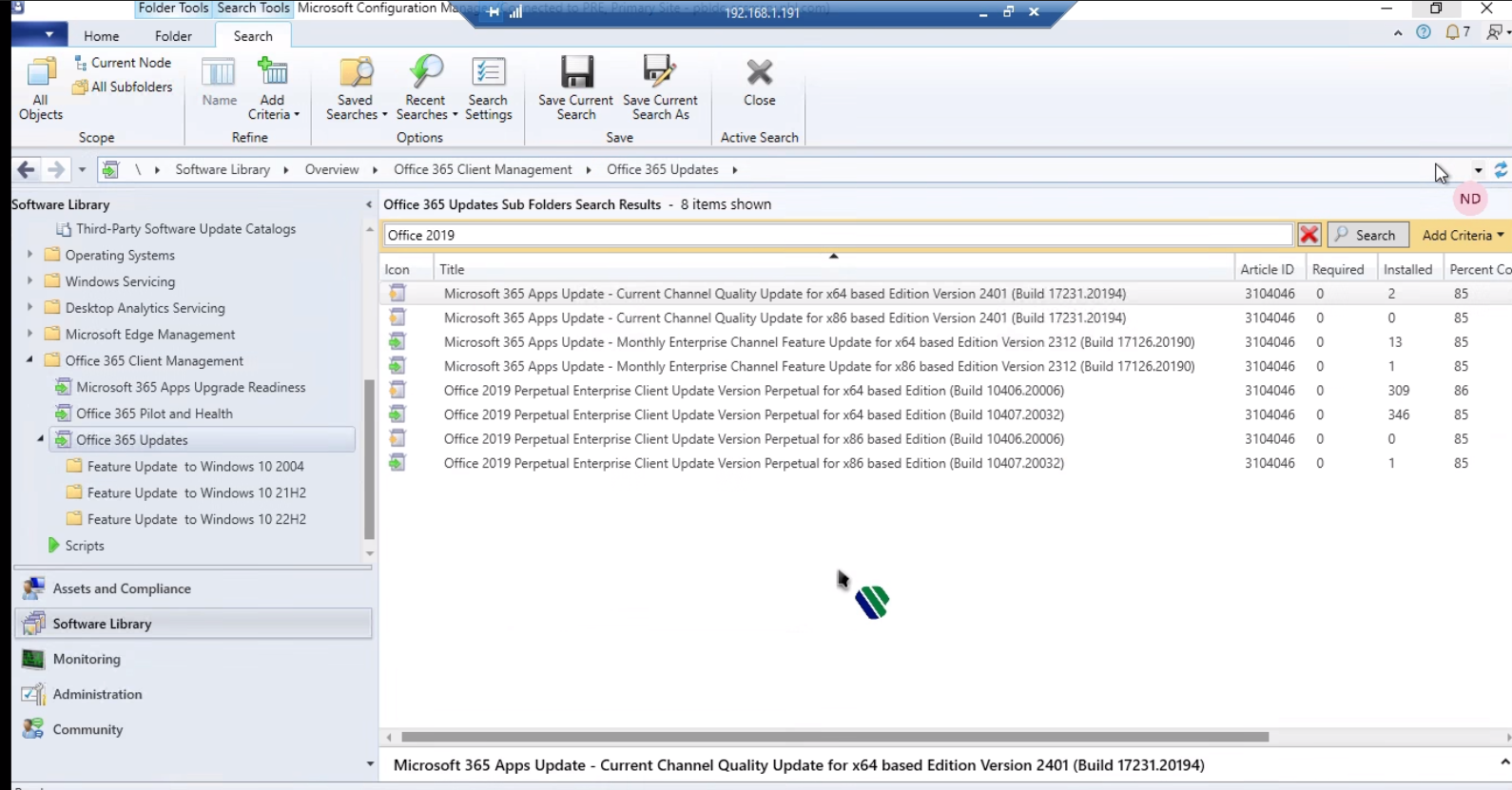The width and height of the screenshot is (1512, 790).
Task: Clear the search box with red X
Action: 1309,235
